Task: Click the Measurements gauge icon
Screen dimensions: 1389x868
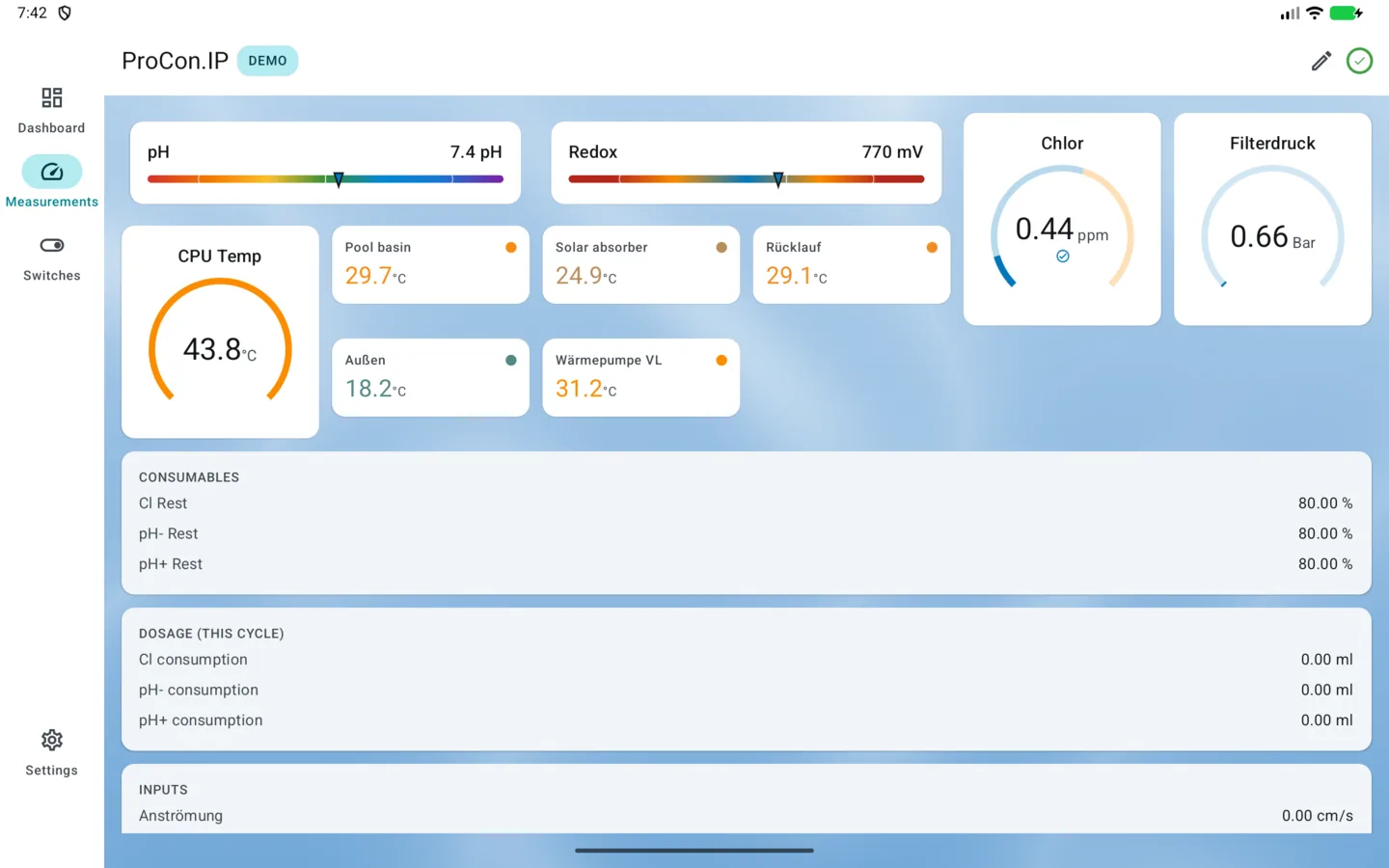Action: (52, 172)
